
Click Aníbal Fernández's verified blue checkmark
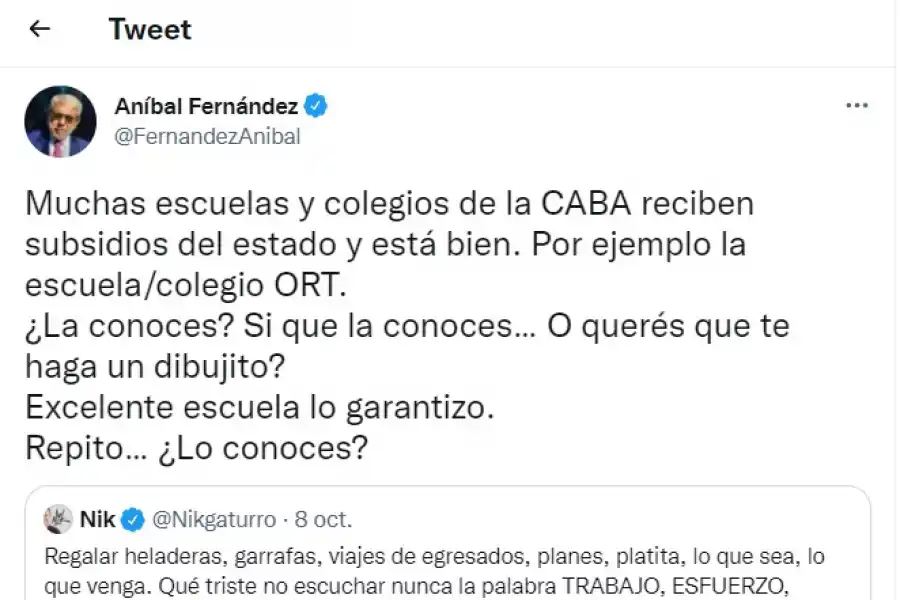point(315,106)
